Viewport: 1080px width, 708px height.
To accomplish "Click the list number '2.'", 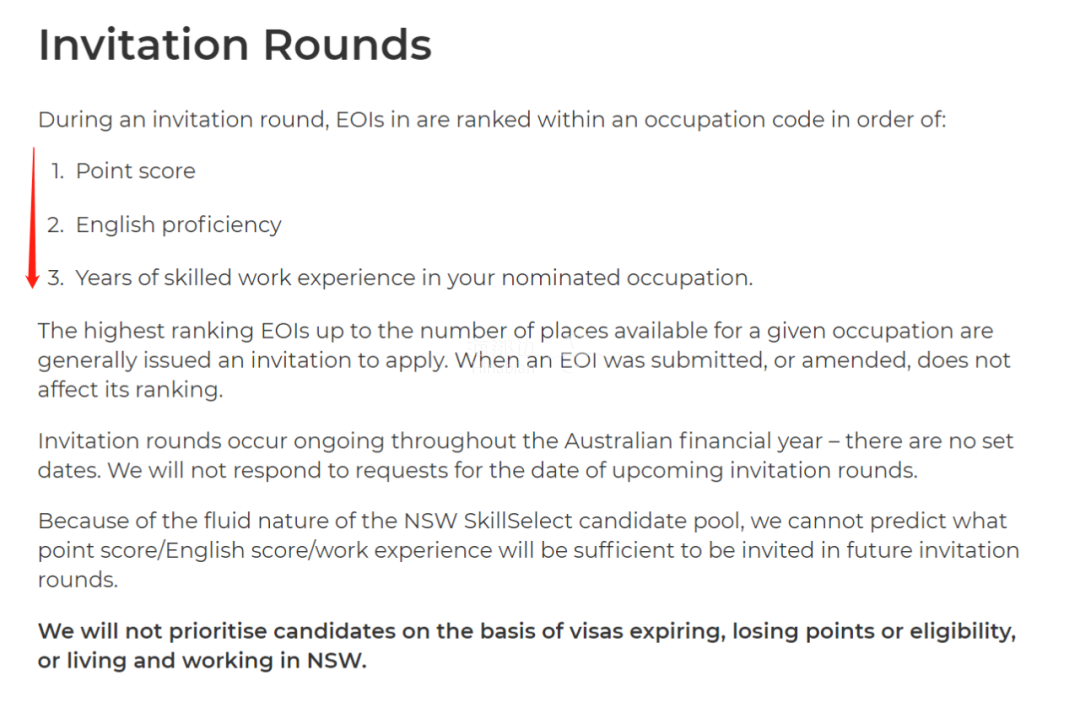I will click(x=56, y=225).
